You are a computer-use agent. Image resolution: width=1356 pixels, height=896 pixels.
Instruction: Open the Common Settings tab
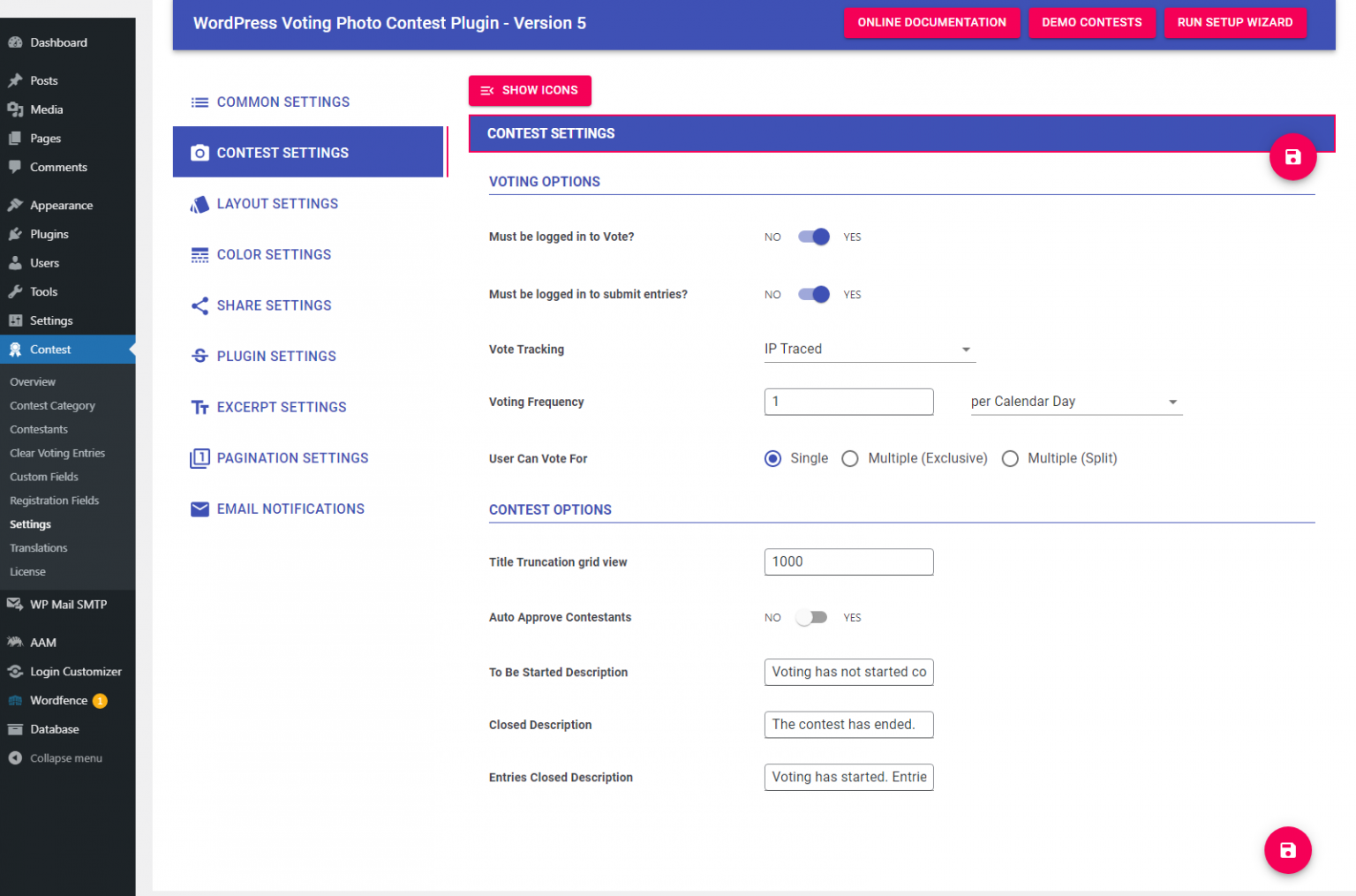pyautogui.click(x=308, y=102)
